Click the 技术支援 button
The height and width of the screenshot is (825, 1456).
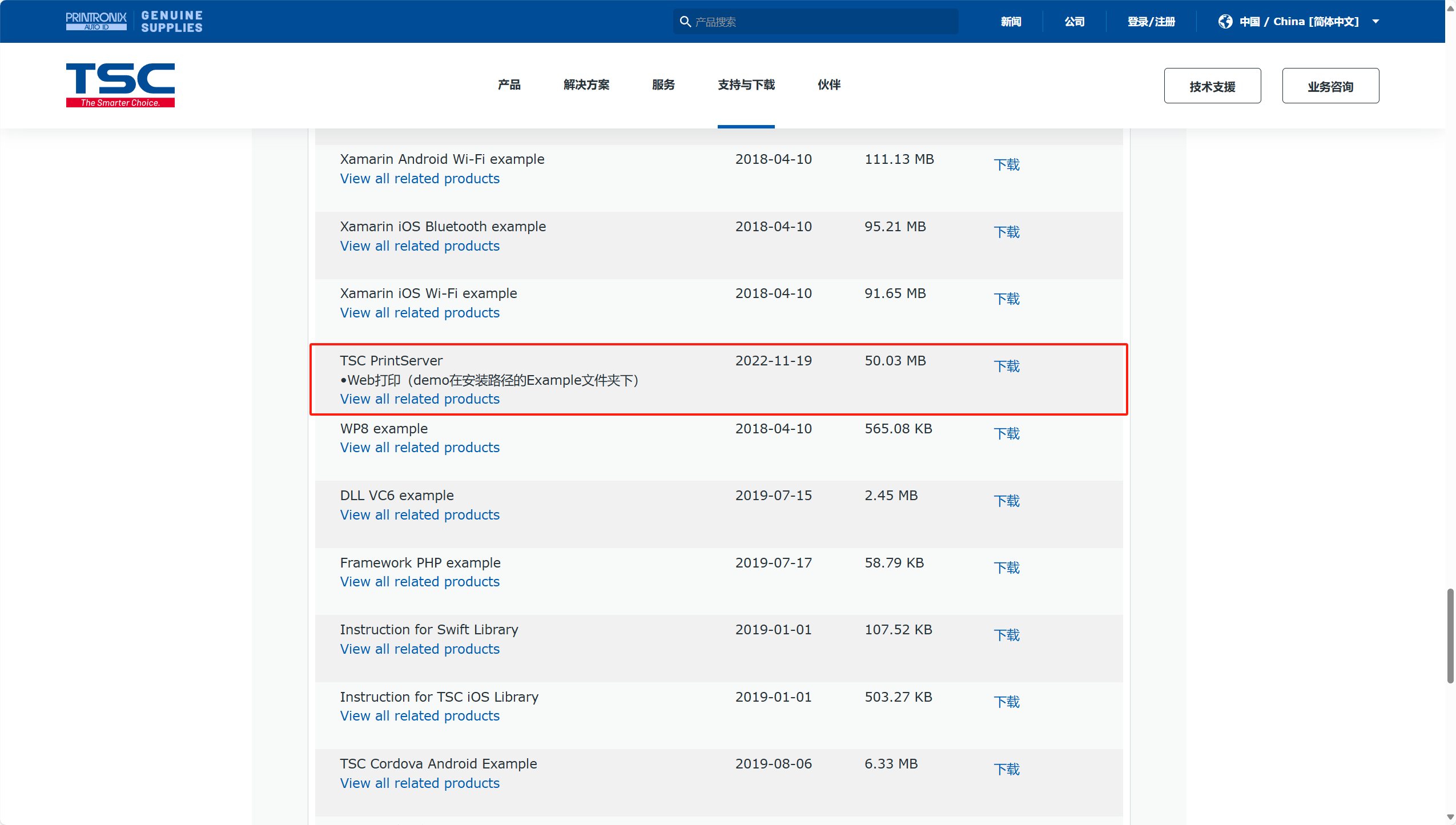click(1213, 86)
